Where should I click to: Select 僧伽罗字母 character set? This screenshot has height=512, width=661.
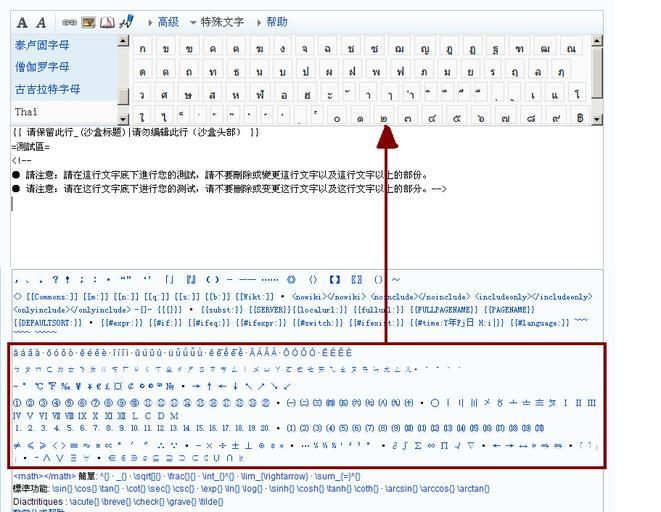click(42, 67)
